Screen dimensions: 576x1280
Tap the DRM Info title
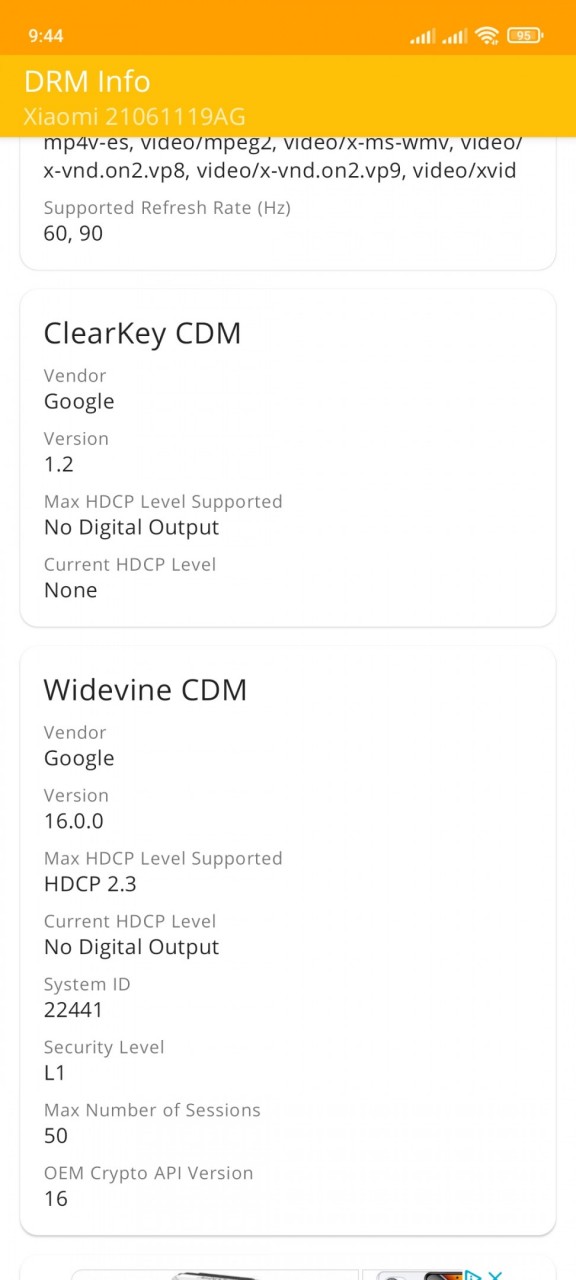(x=87, y=81)
